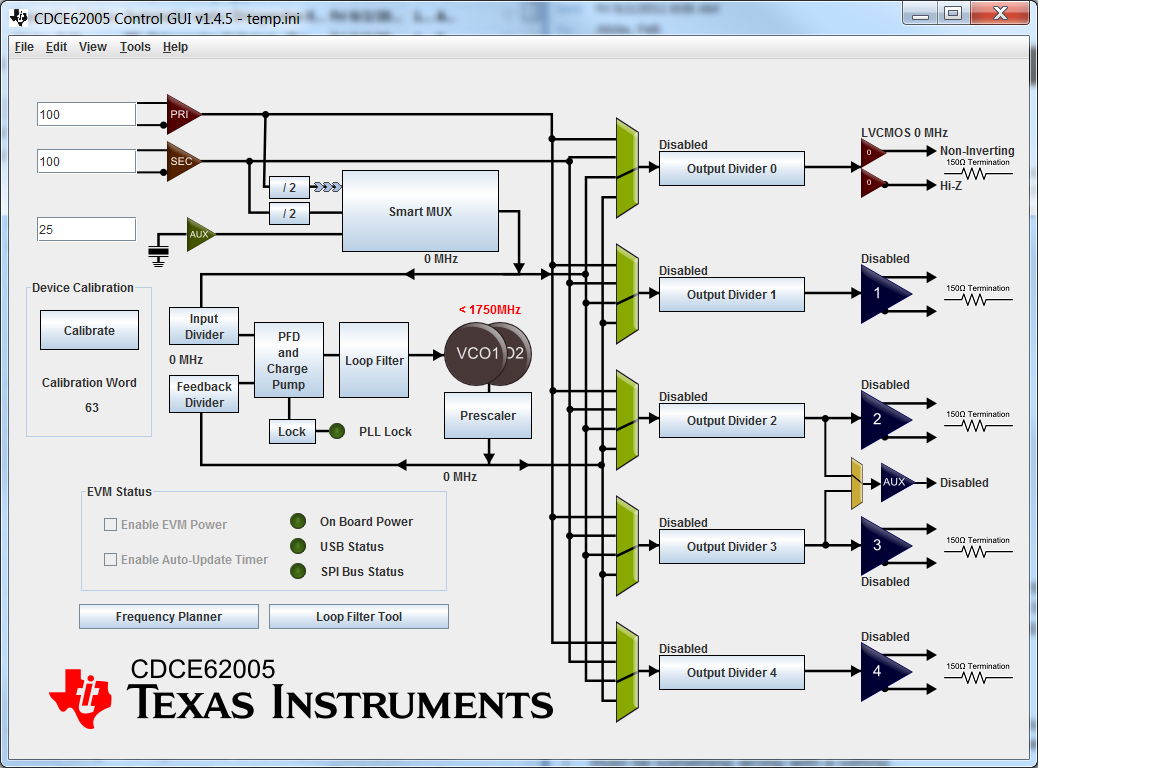The height and width of the screenshot is (768, 1152).
Task: Click the Loop Filter block
Action: (374, 360)
